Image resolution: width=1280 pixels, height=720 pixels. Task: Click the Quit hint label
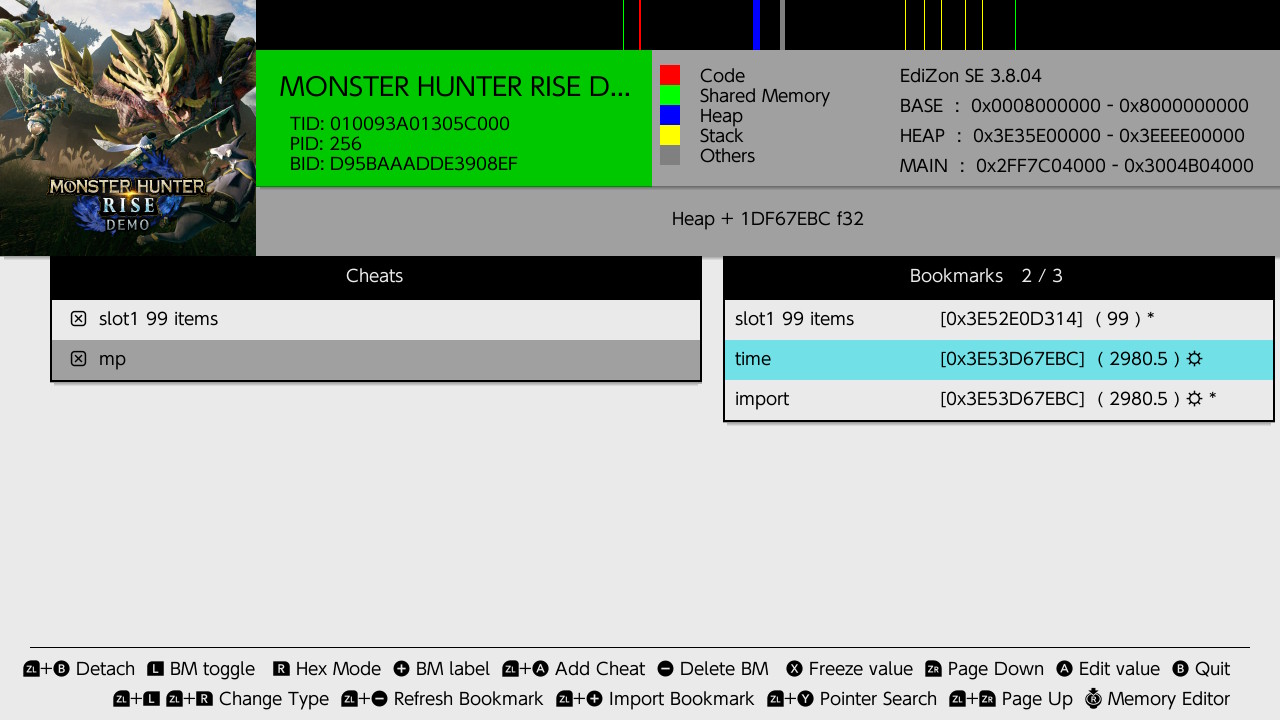(x=1213, y=669)
